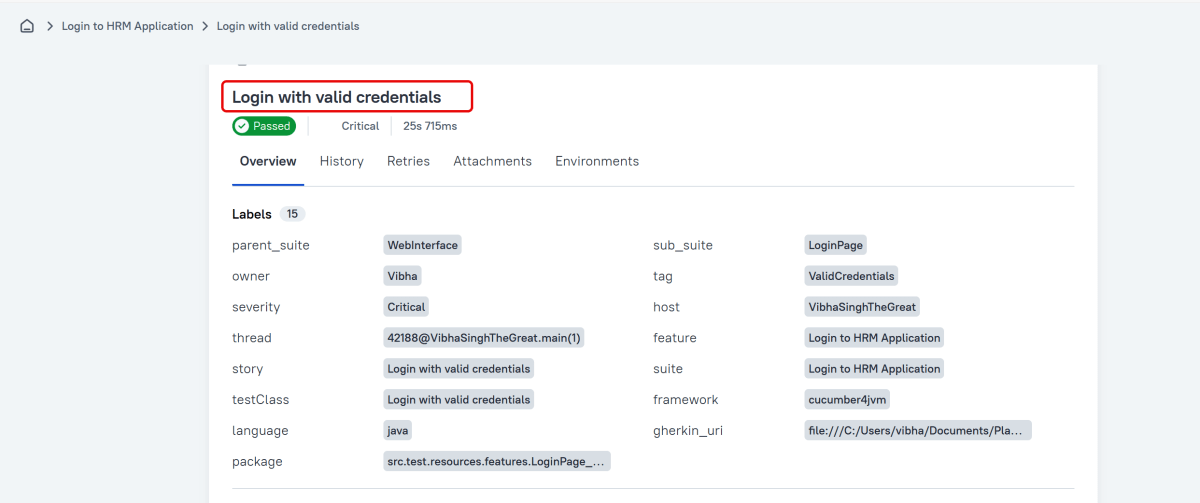Click the truncated gherkin_uri file path
The height and width of the screenshot is (503, 1200).
[x=917, y=431]
